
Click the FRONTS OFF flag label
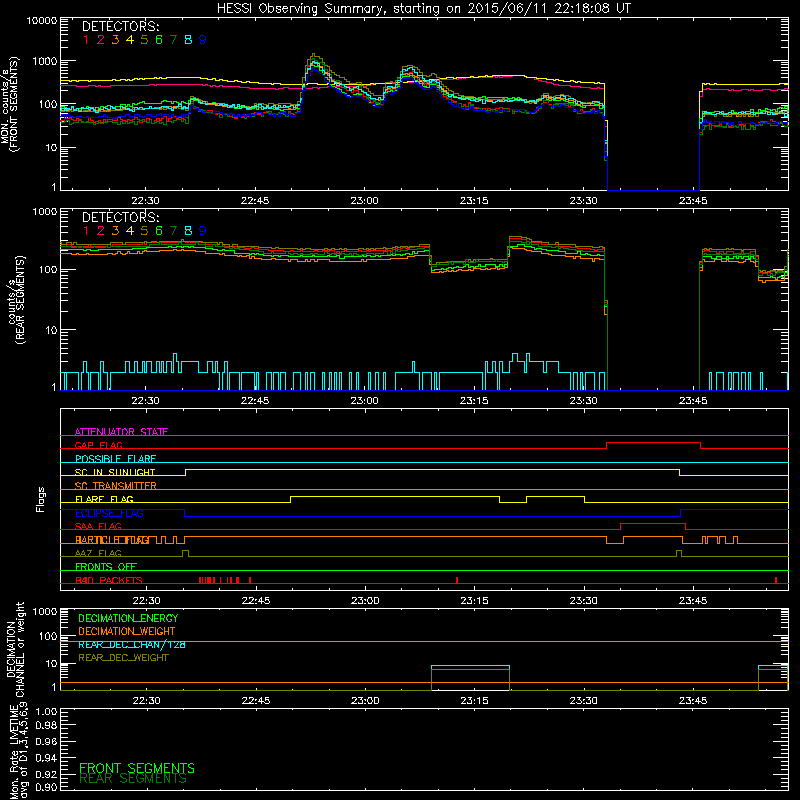coord(106,567)
